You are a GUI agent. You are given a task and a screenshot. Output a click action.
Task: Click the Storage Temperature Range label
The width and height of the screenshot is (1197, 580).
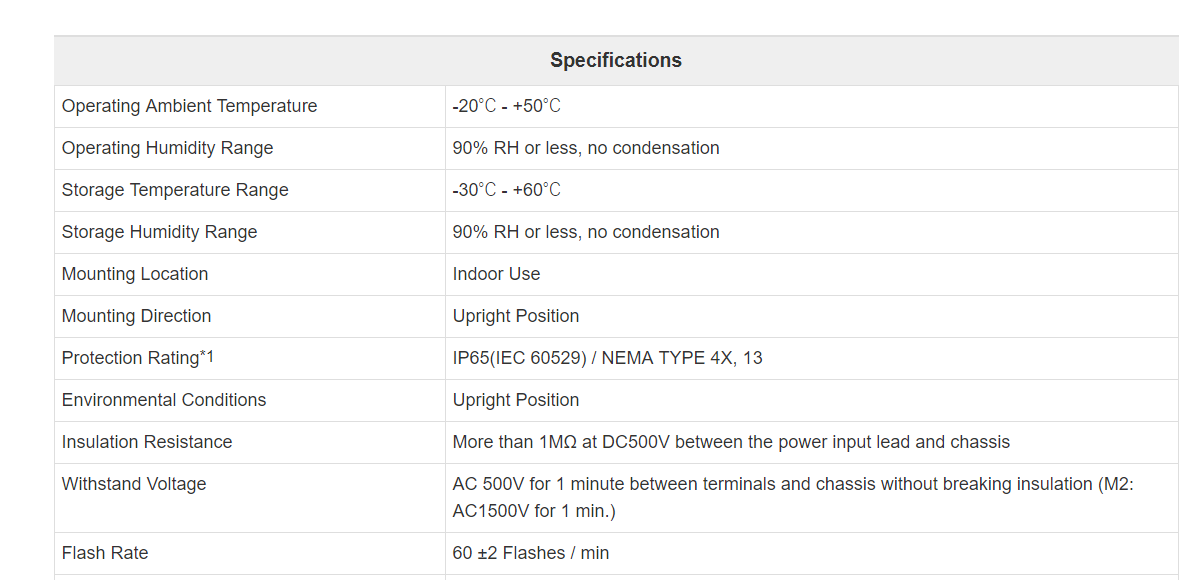(175, 190)
